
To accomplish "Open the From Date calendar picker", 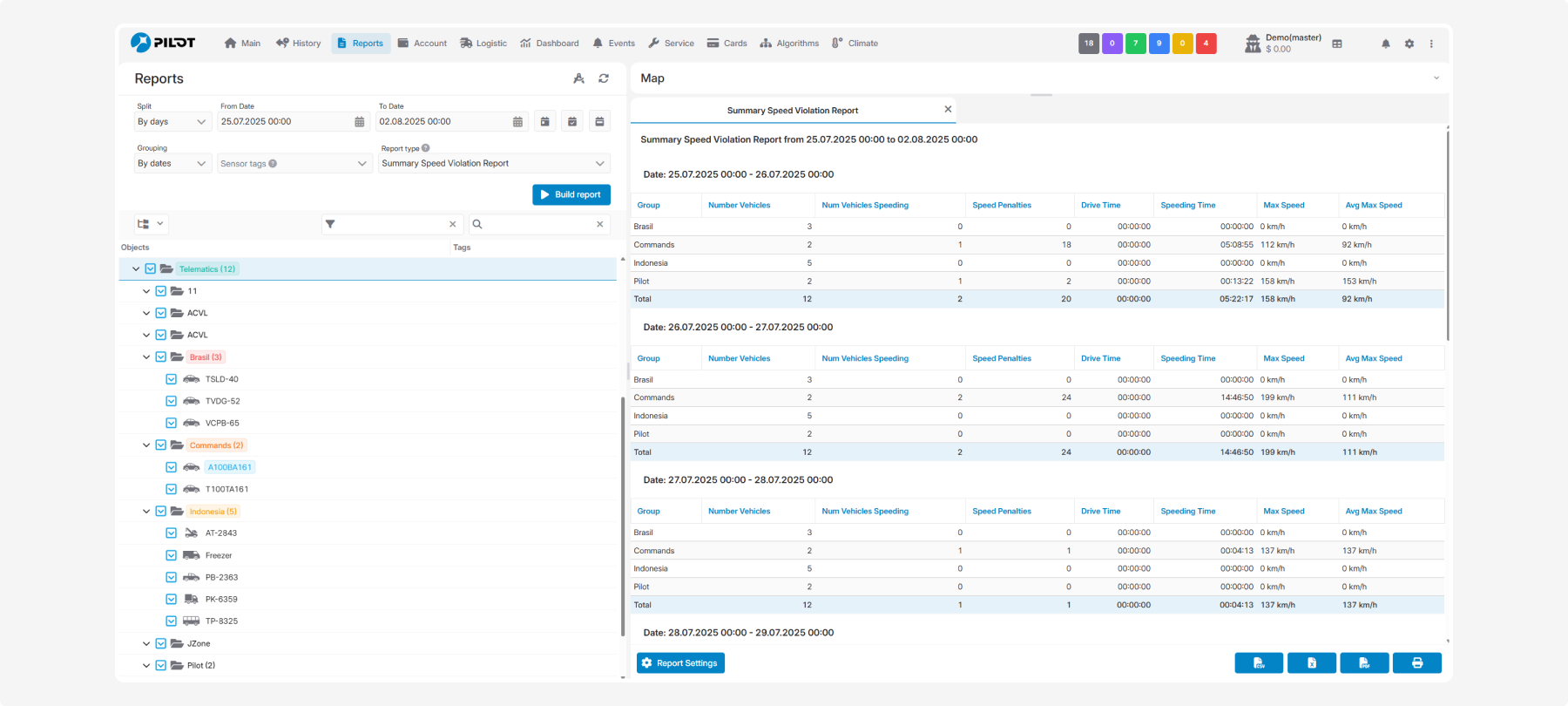I will click(x=360, y=122).
